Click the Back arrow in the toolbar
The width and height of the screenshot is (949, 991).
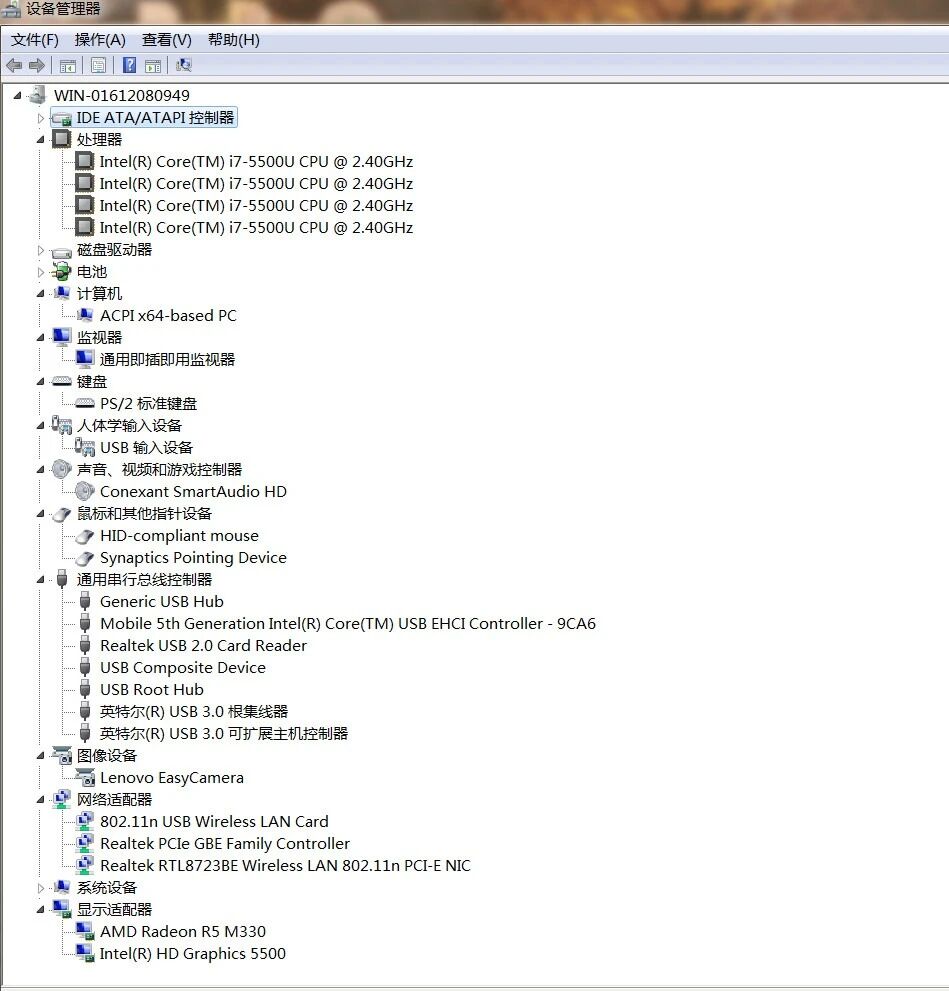click(14, 65)
